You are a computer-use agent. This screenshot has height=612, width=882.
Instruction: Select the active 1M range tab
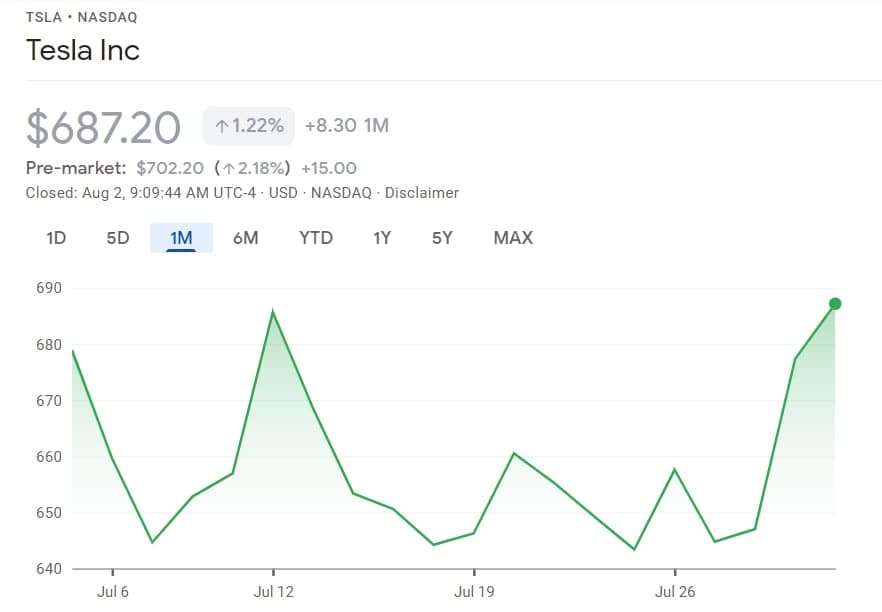point(181,238)
